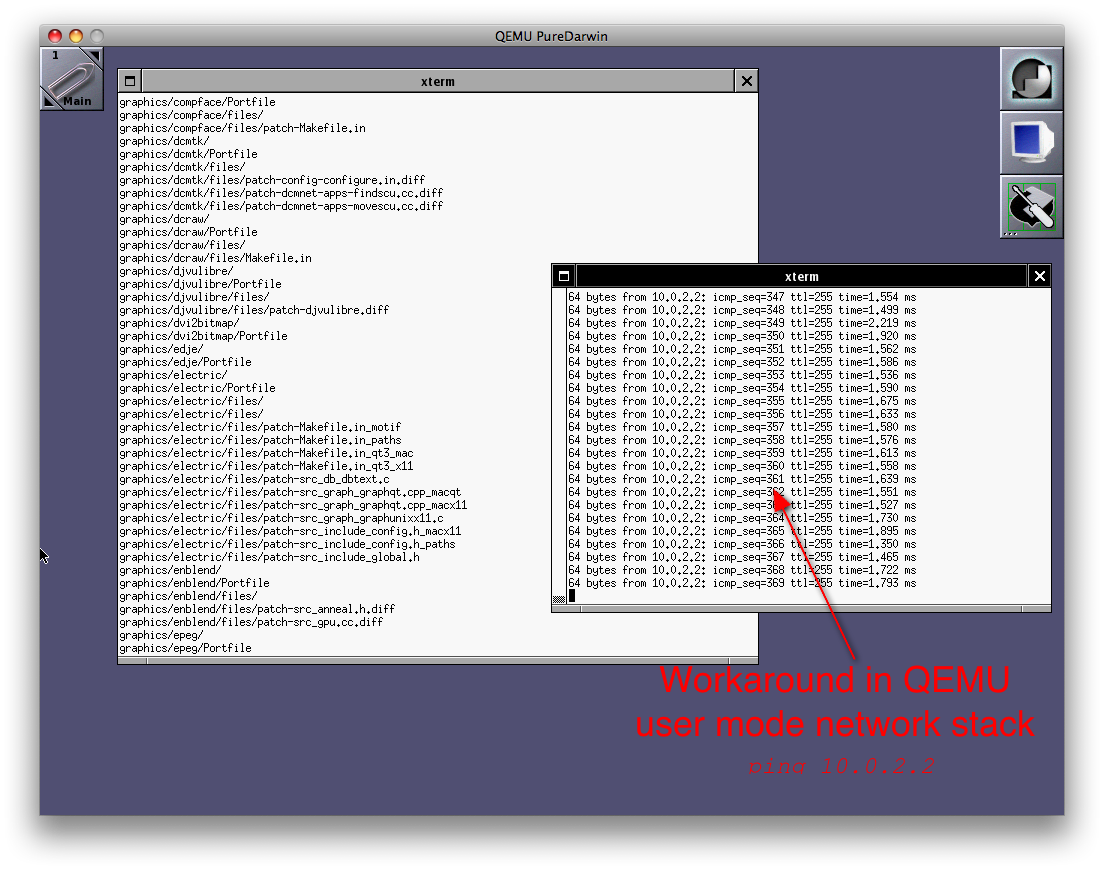Click the ping xterm vertical scrollbar thumb
The height and width of the screenshot is (870, 1104).
click(559, 599)
